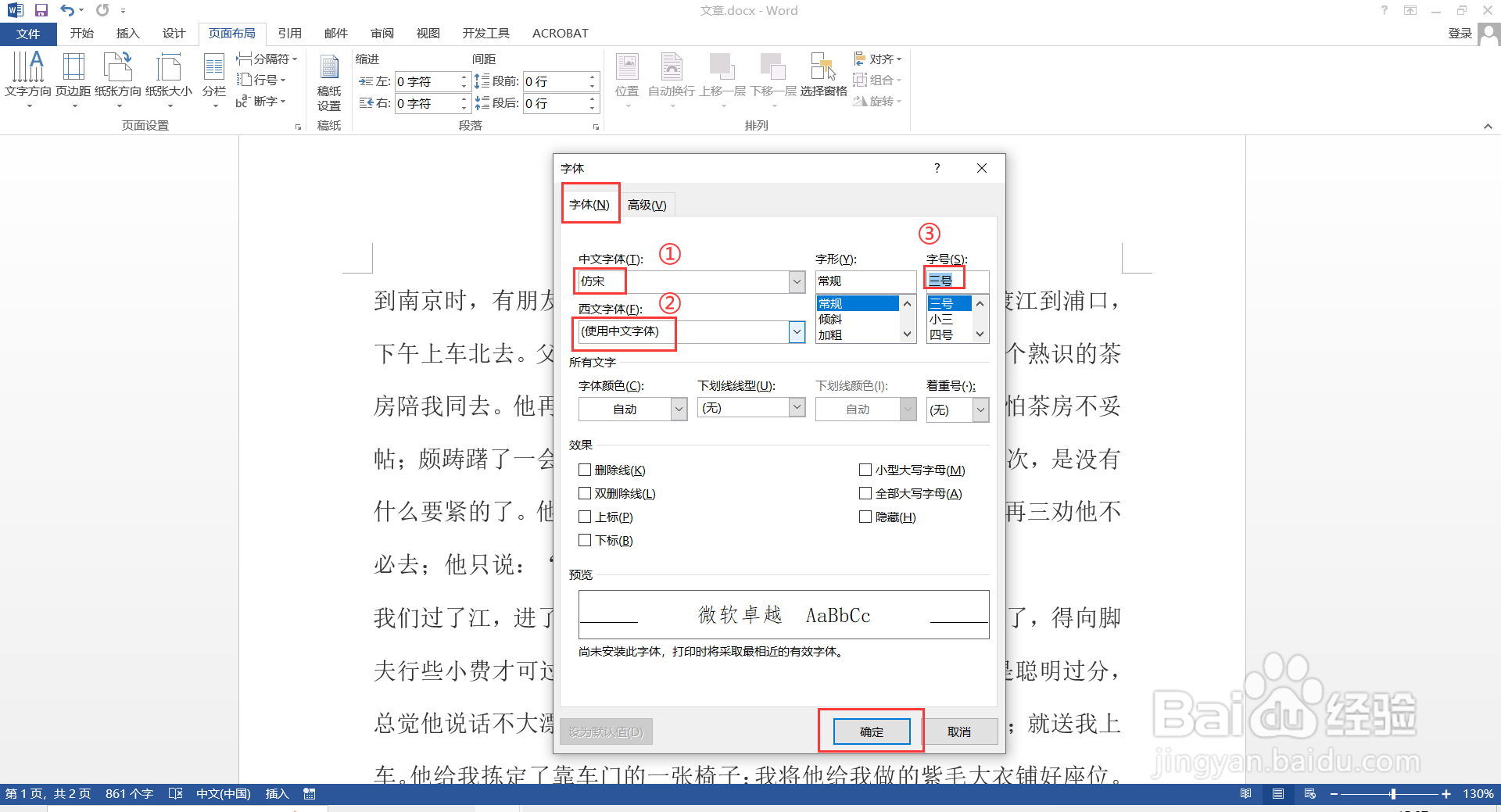Switch to Web Layout view icon
This screenshot has width=1501, height=812.
pyautogui.click(x=1310, y=794)
